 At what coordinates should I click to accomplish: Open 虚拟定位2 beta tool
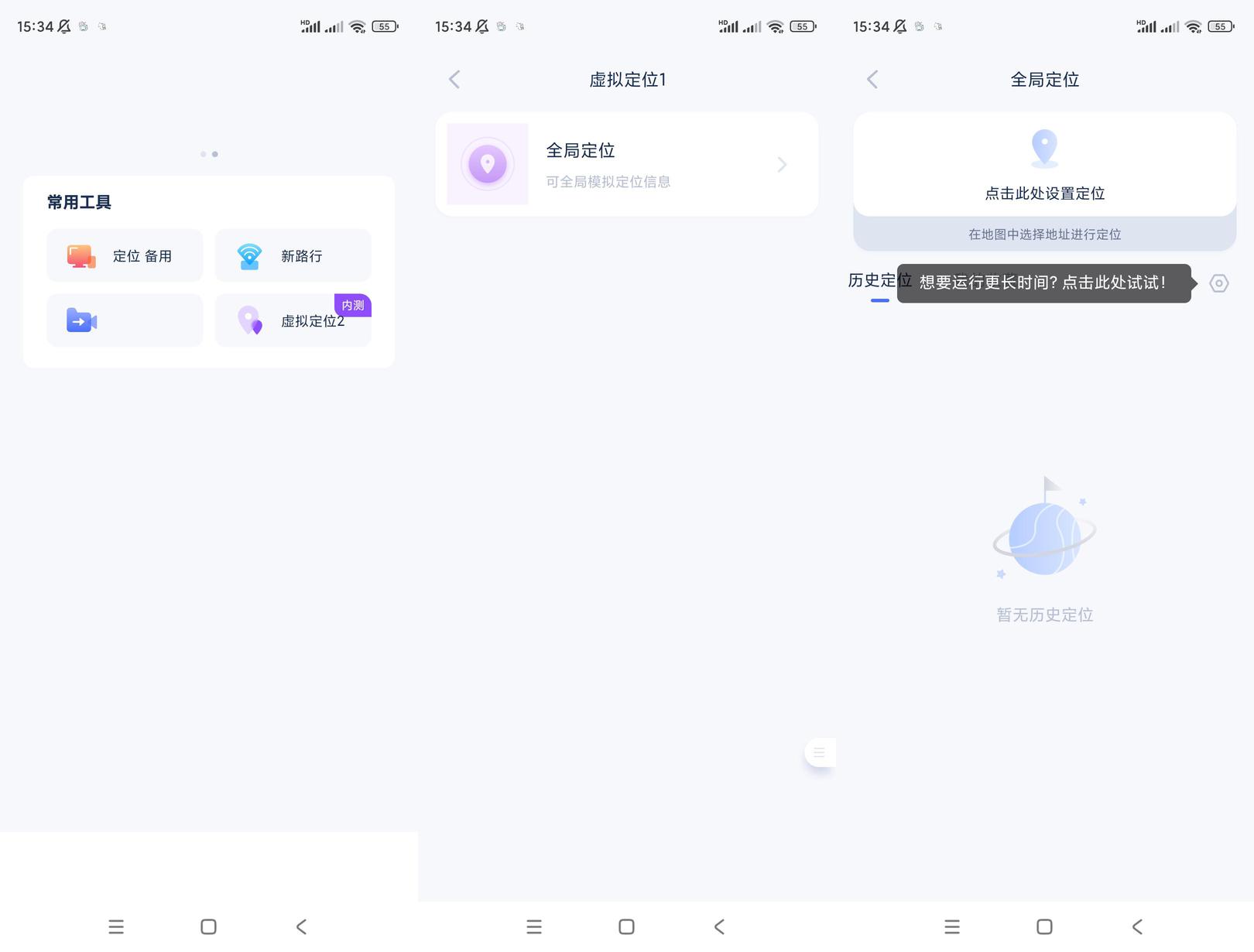tap(293, 320)
